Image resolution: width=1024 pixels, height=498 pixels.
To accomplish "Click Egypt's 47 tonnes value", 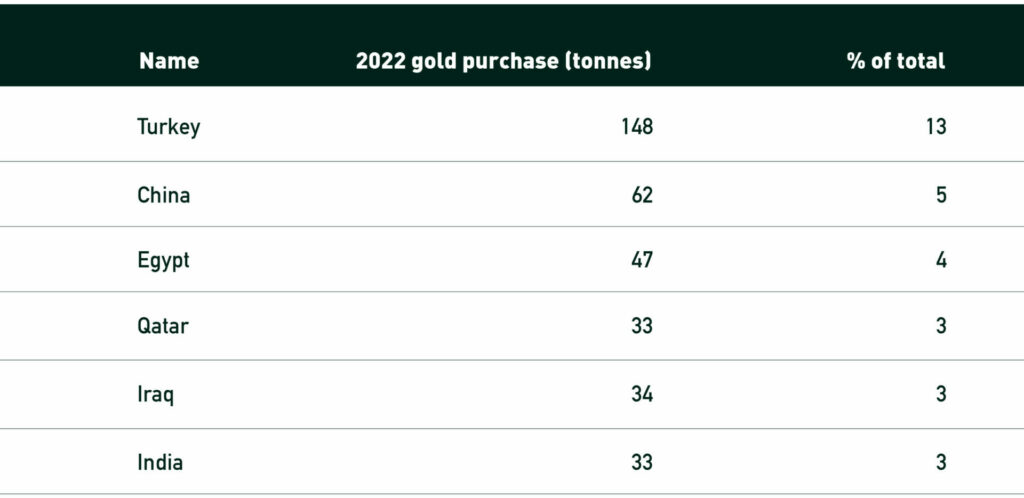I will point(642,260).
